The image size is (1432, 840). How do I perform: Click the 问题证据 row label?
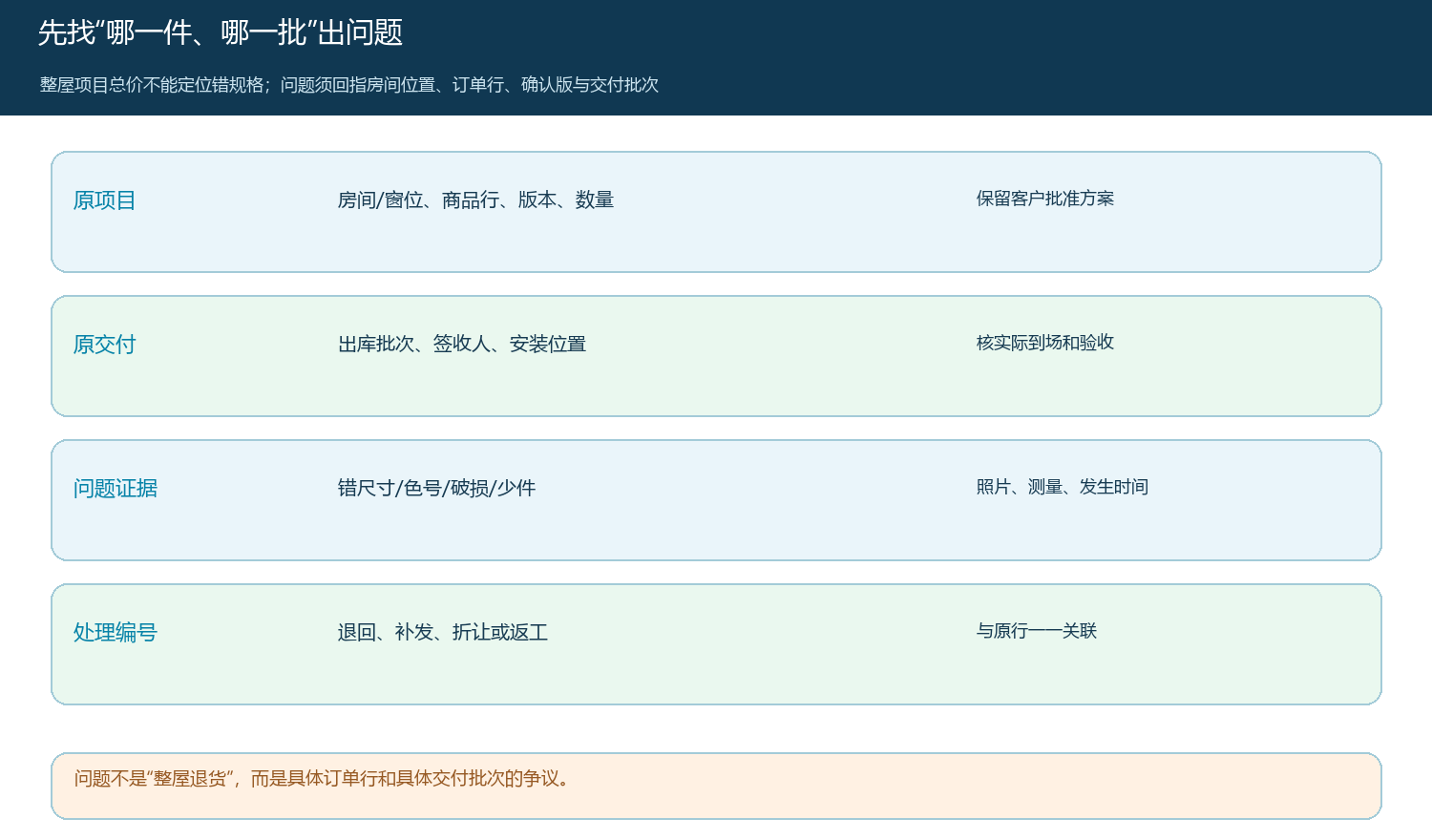(x=116, y=489)
